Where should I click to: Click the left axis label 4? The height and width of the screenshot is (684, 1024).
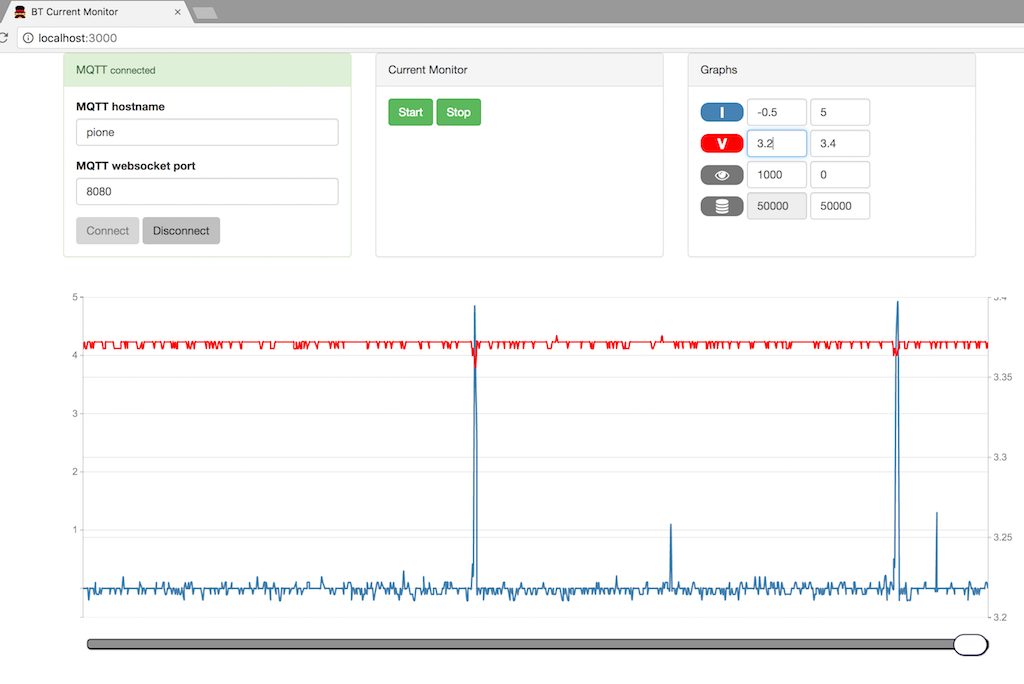pyautogui.click(x=74, y=355)
